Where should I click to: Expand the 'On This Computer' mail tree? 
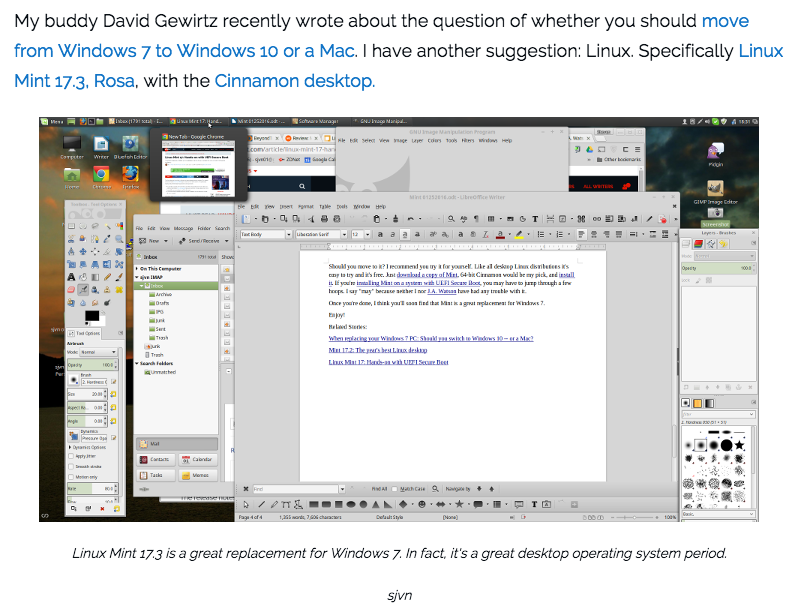(137, 268)
